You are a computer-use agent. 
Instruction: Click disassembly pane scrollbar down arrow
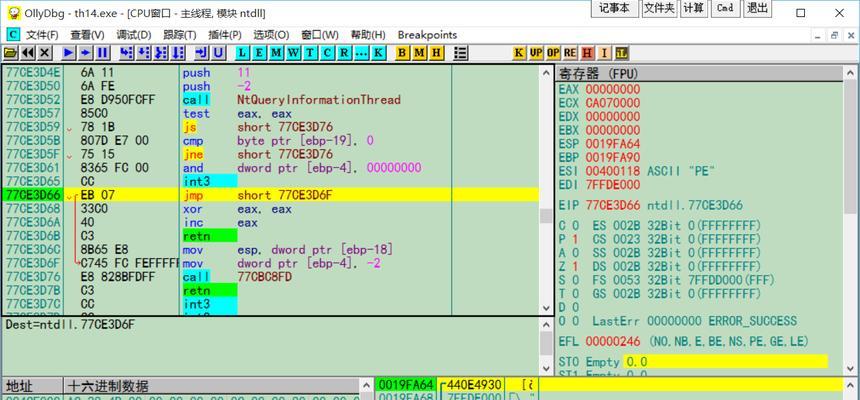[546, 308]
